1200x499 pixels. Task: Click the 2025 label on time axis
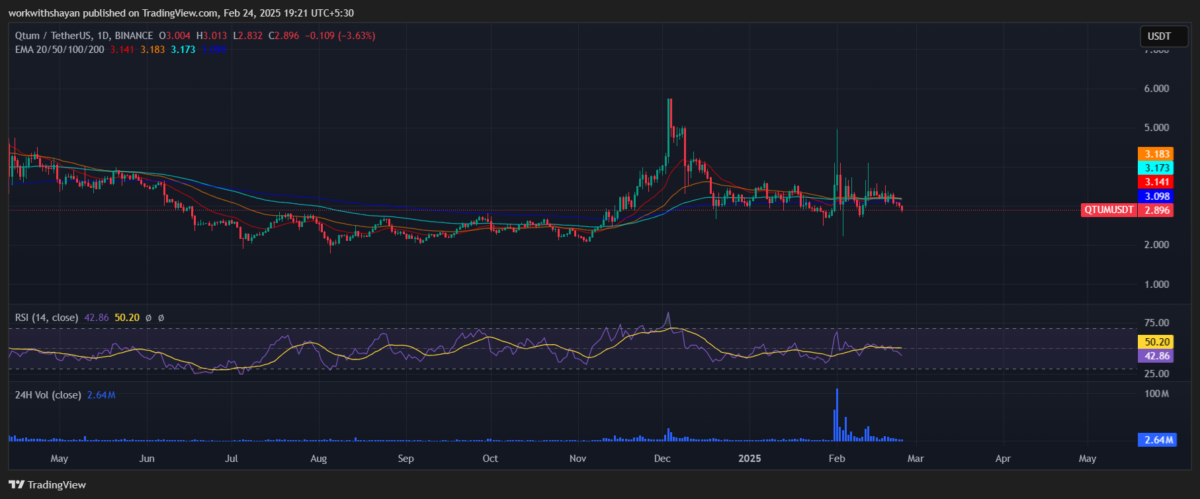pos(748,458)
